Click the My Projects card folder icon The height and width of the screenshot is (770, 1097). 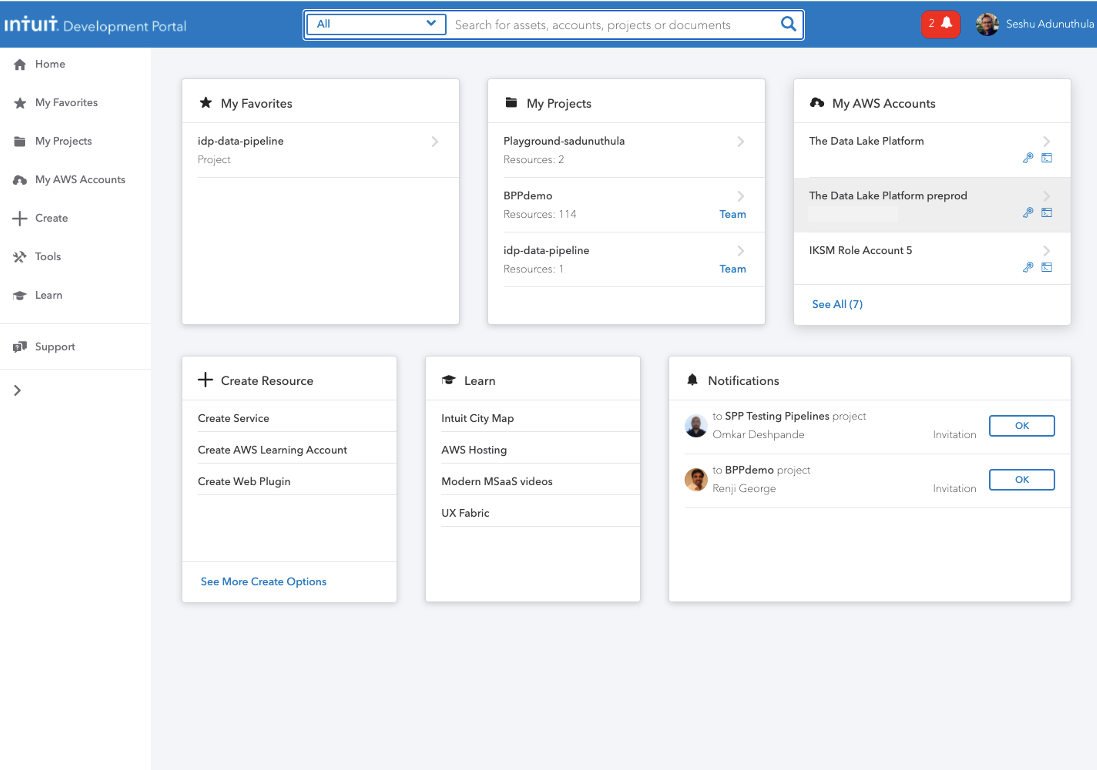(511, 103)
